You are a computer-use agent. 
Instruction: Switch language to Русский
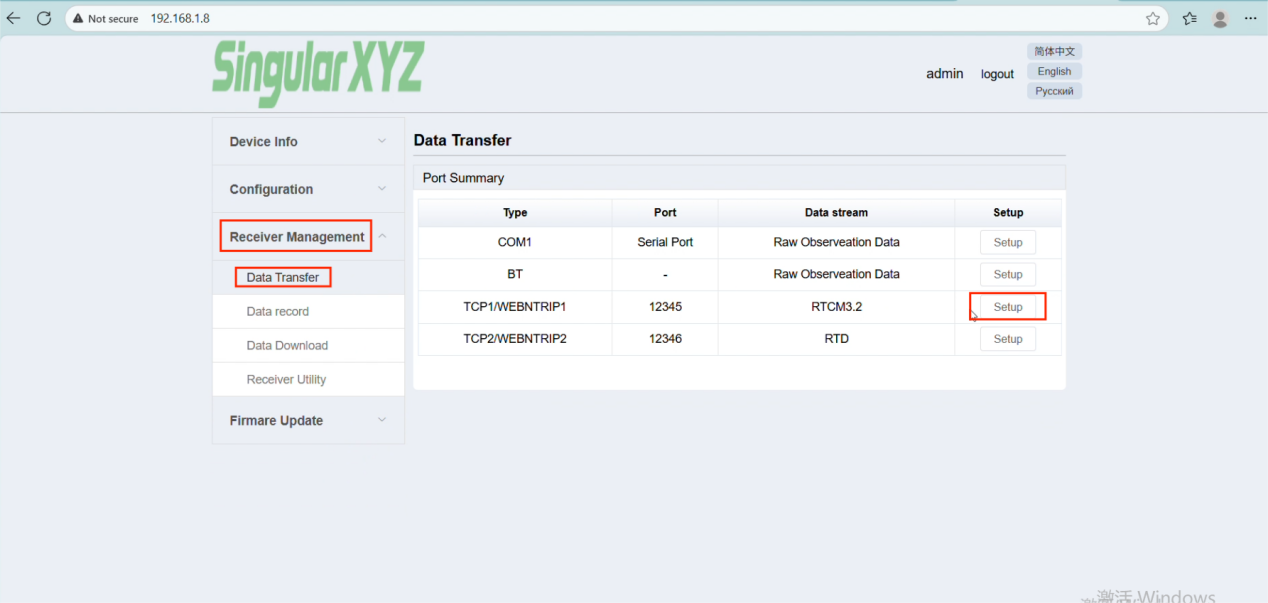1054,91
